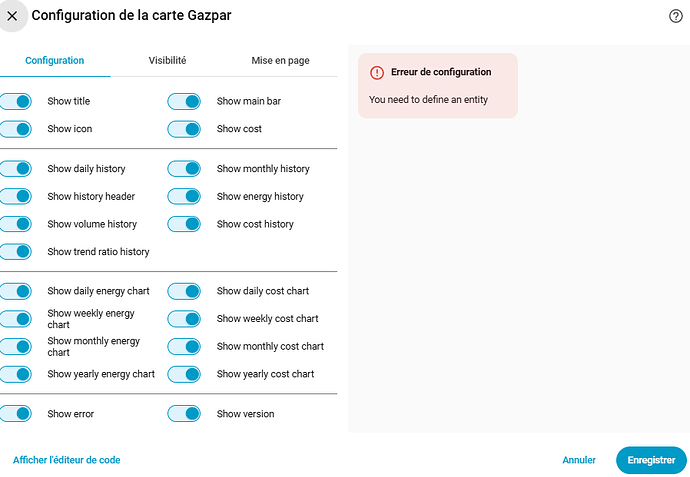Click the Annuler button

(579, 460)
